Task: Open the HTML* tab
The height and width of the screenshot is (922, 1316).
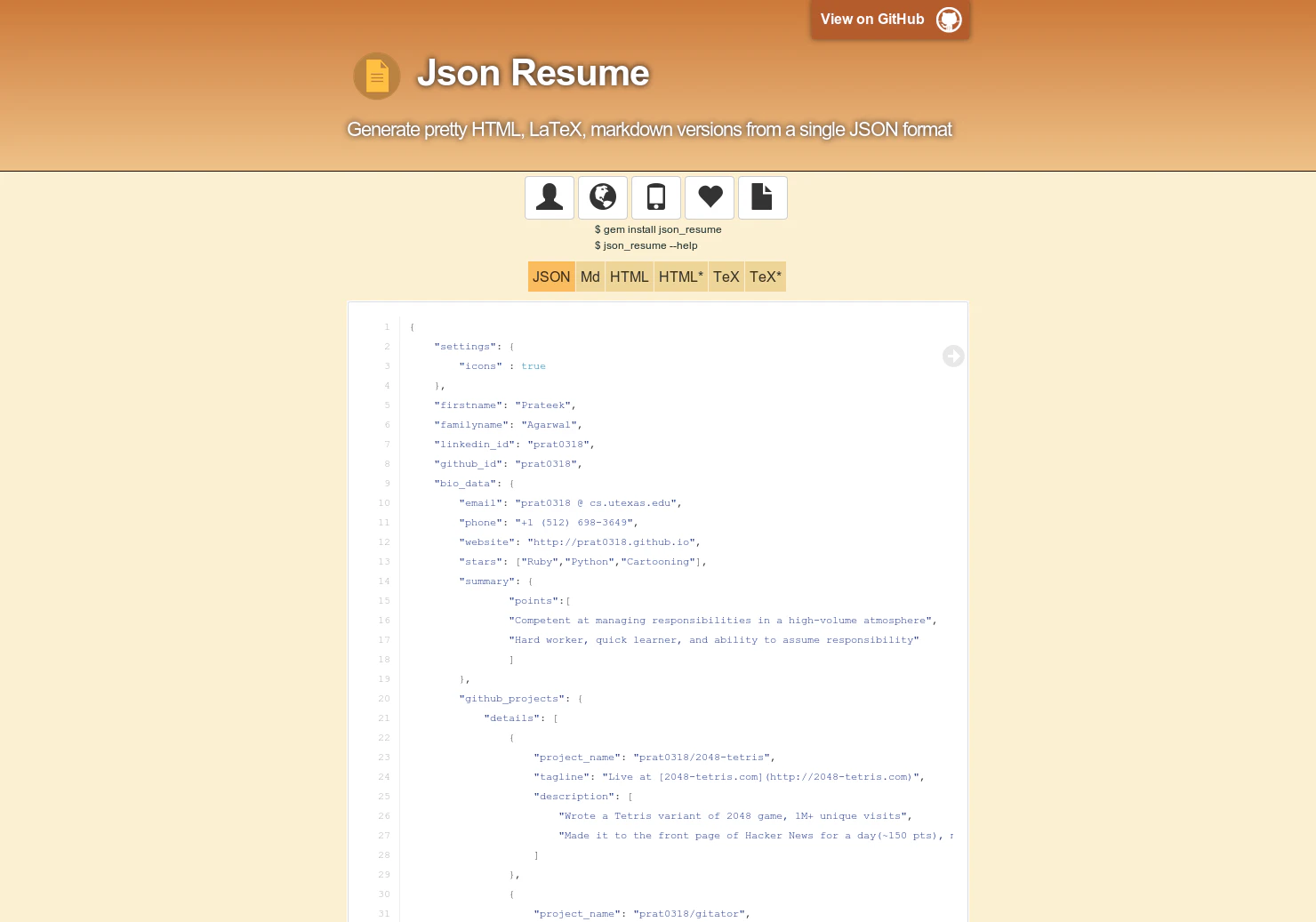Action: click(x=680, y=277)
